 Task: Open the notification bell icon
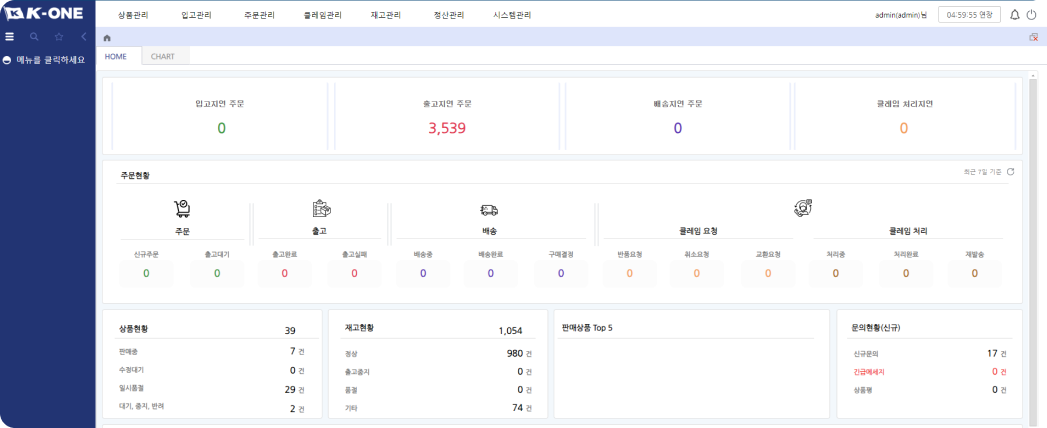(1015, 15)
